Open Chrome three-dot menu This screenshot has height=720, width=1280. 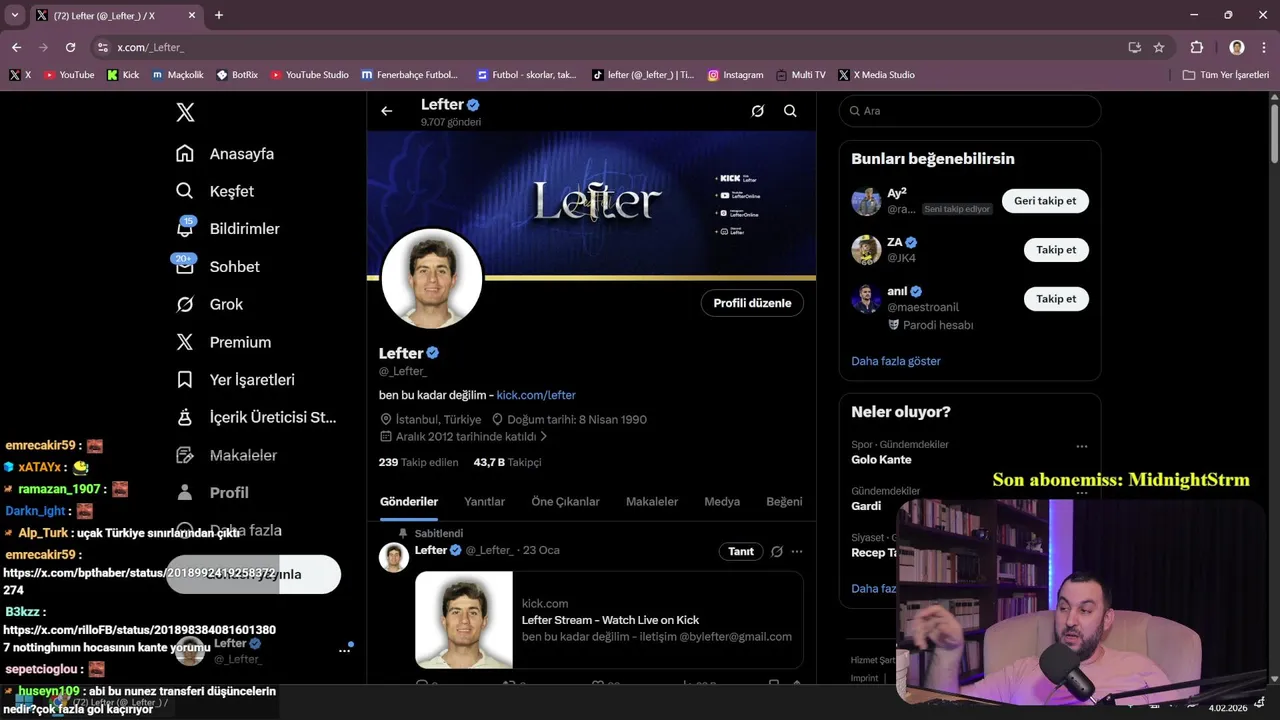click(x=1264, y=47)
